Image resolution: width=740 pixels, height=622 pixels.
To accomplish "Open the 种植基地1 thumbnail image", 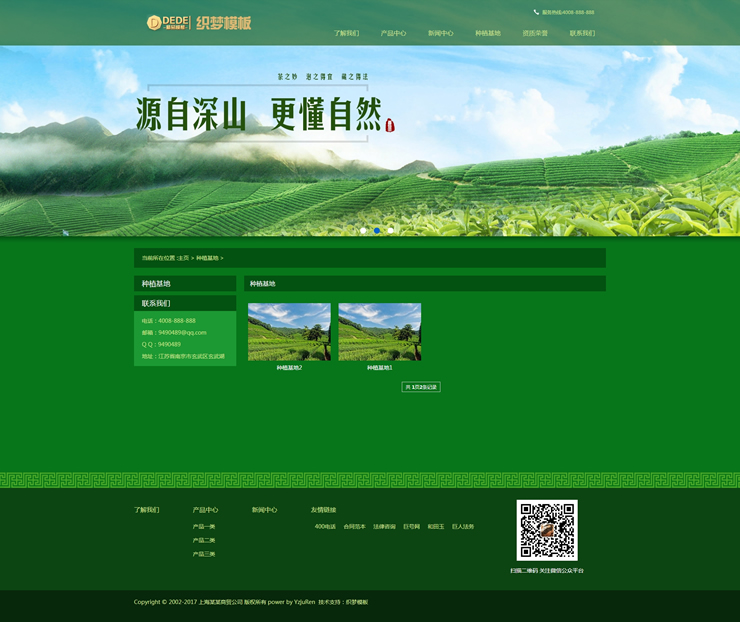I will click(x=380, y=332).
